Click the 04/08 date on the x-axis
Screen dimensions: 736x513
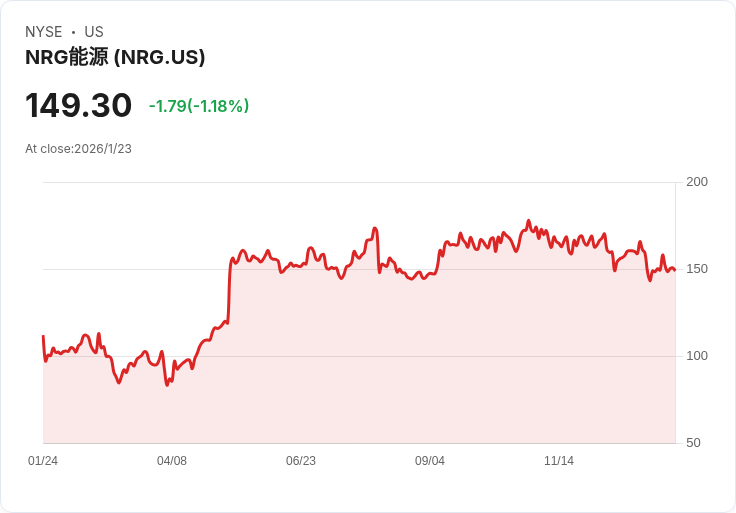pos(172,461)
